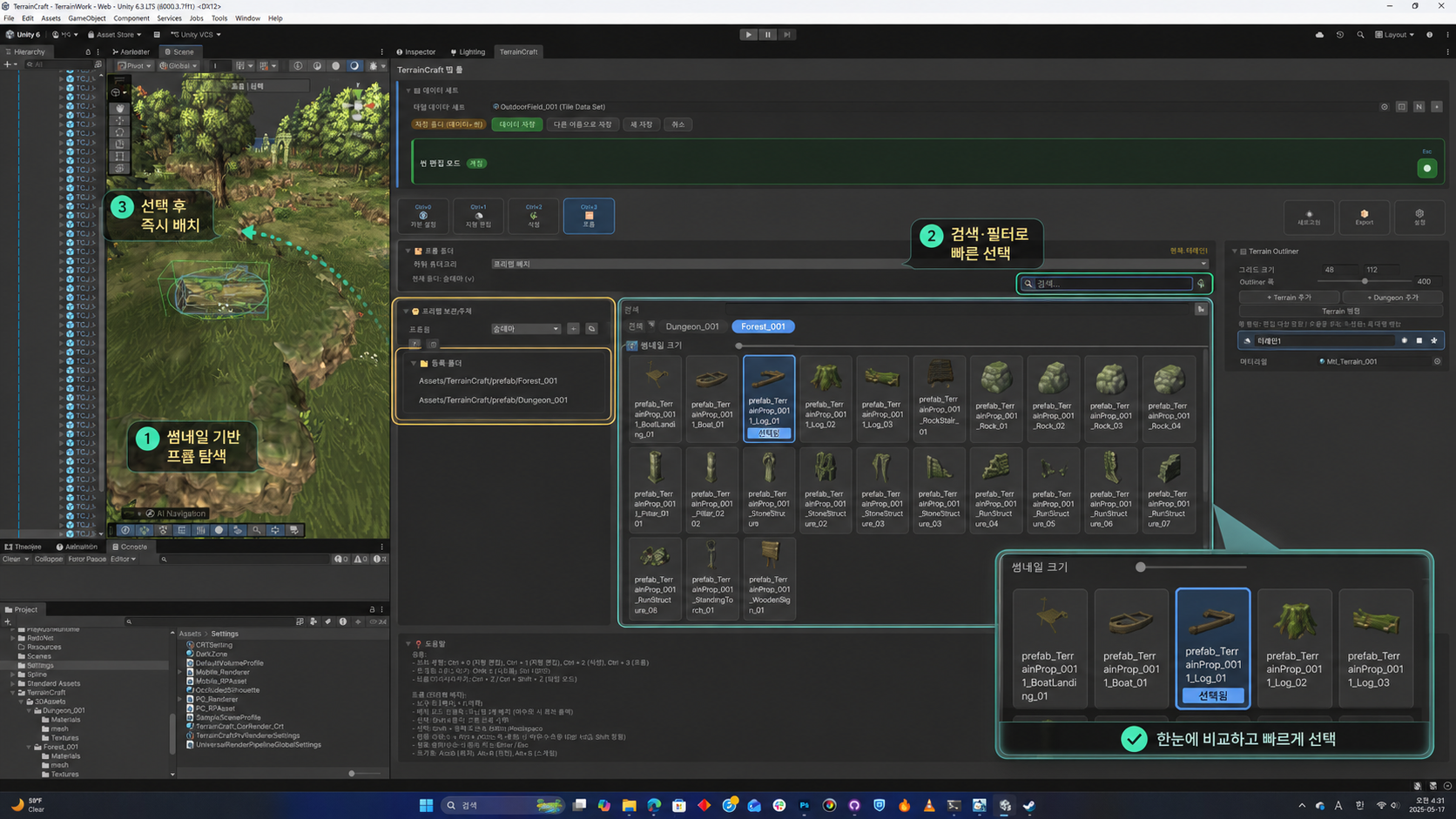This screenshot has height=819, width=1456.
Task: Click the Pause button in Unity toolbar
Action: pyautogui.click(x=767, y=35)
